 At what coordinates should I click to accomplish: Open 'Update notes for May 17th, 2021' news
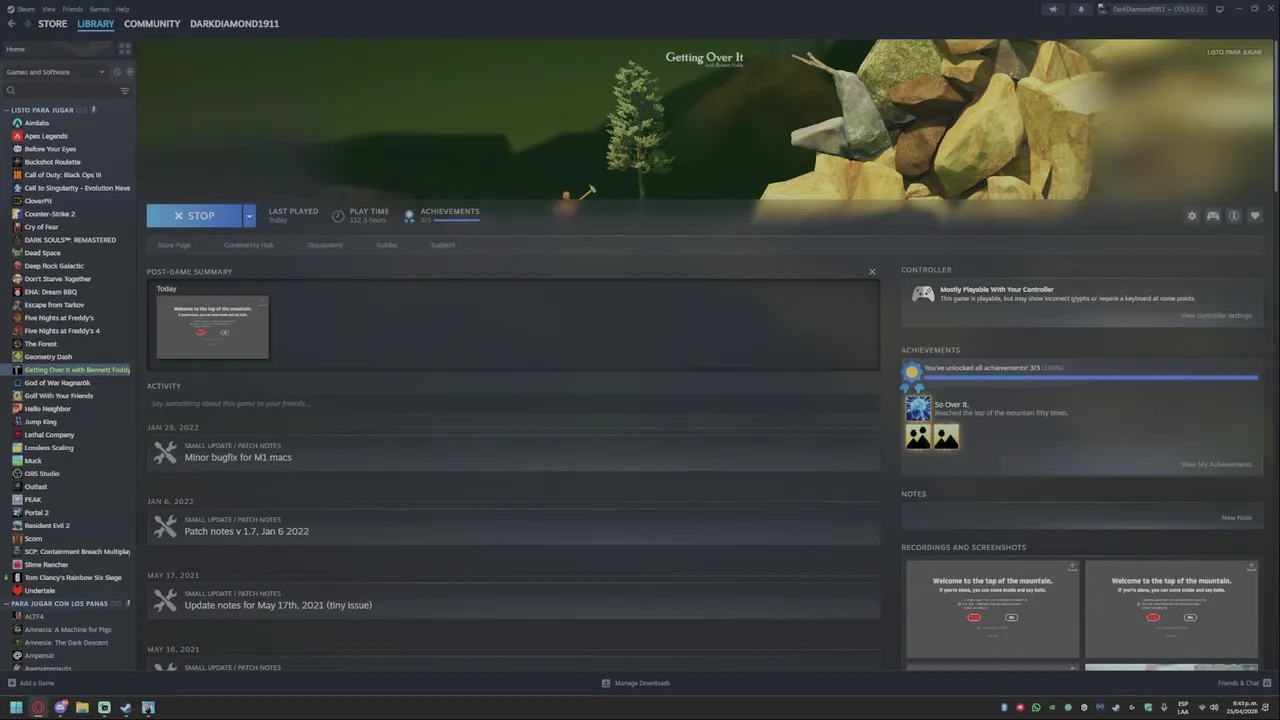click(x=278, y=605)
